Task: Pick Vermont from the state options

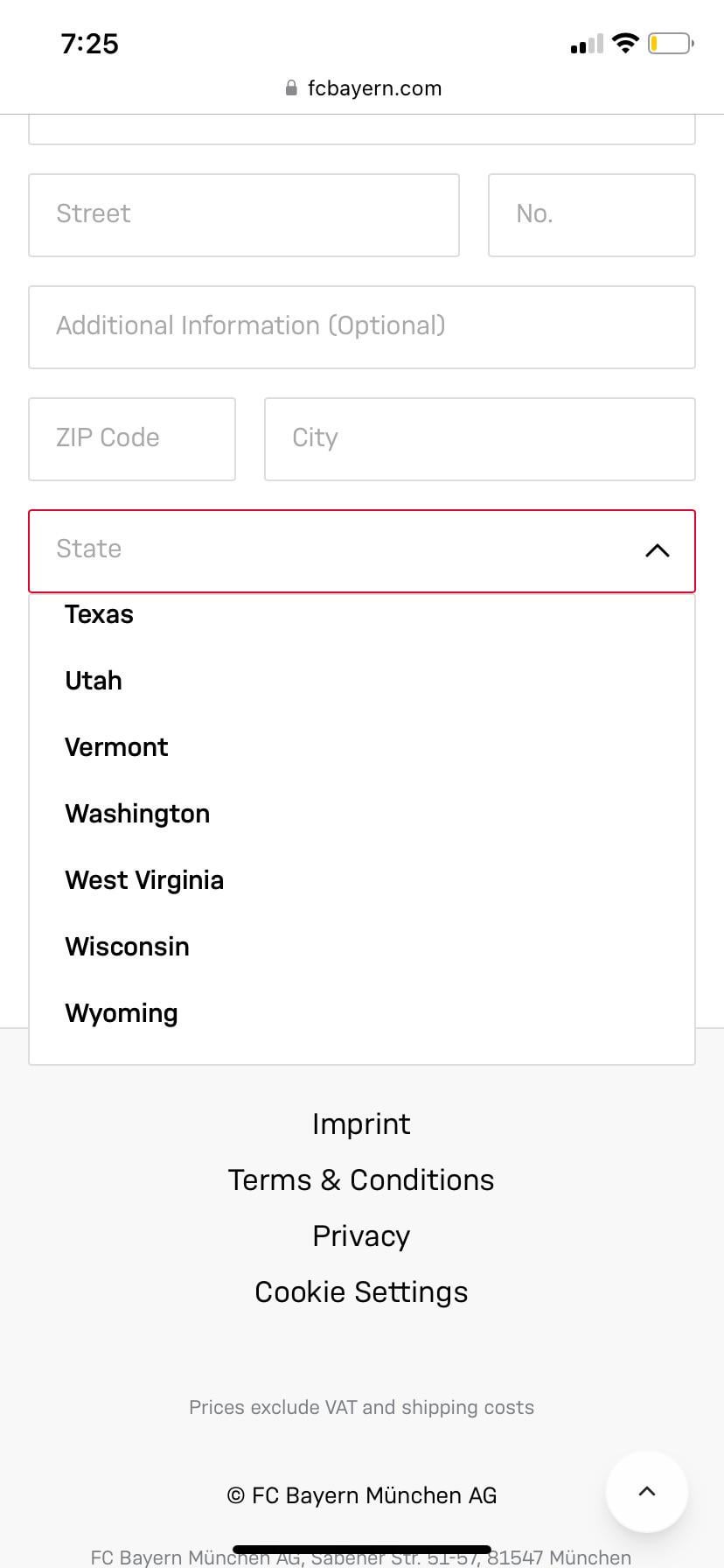Action: [116, 747]
